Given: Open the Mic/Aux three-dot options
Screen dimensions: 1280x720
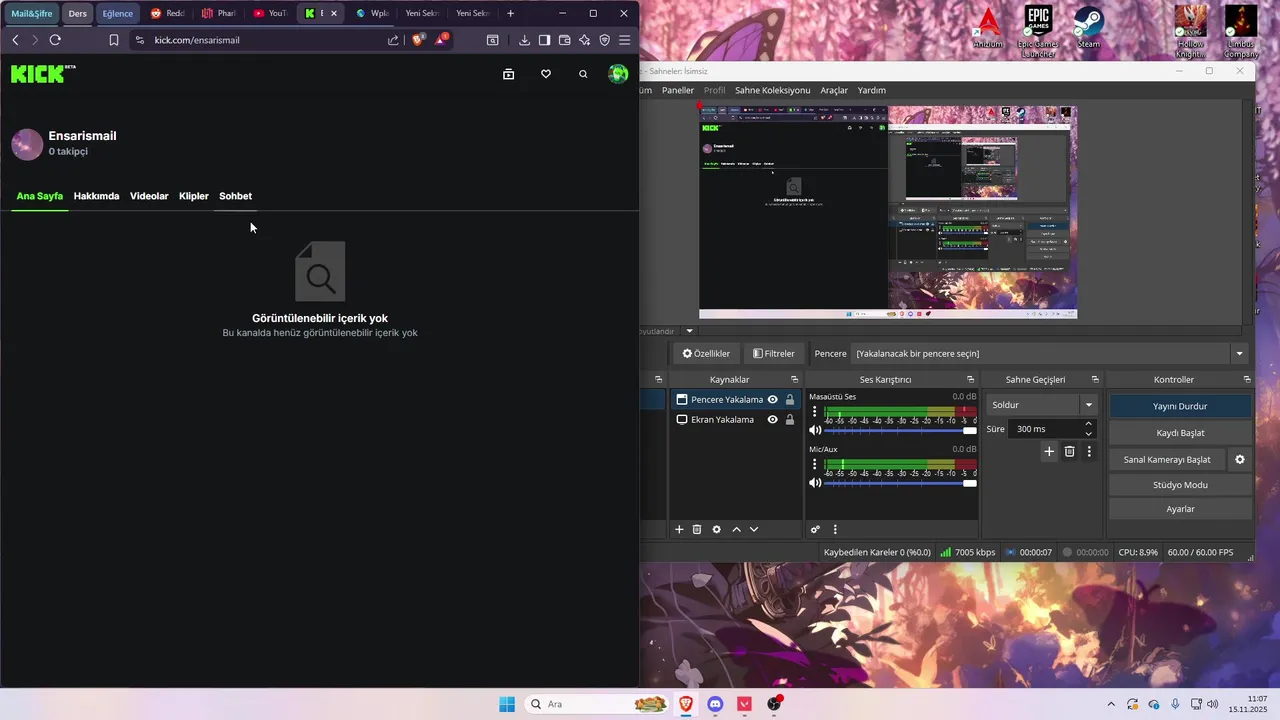Looking at the screenshot, I should point(815,465).
